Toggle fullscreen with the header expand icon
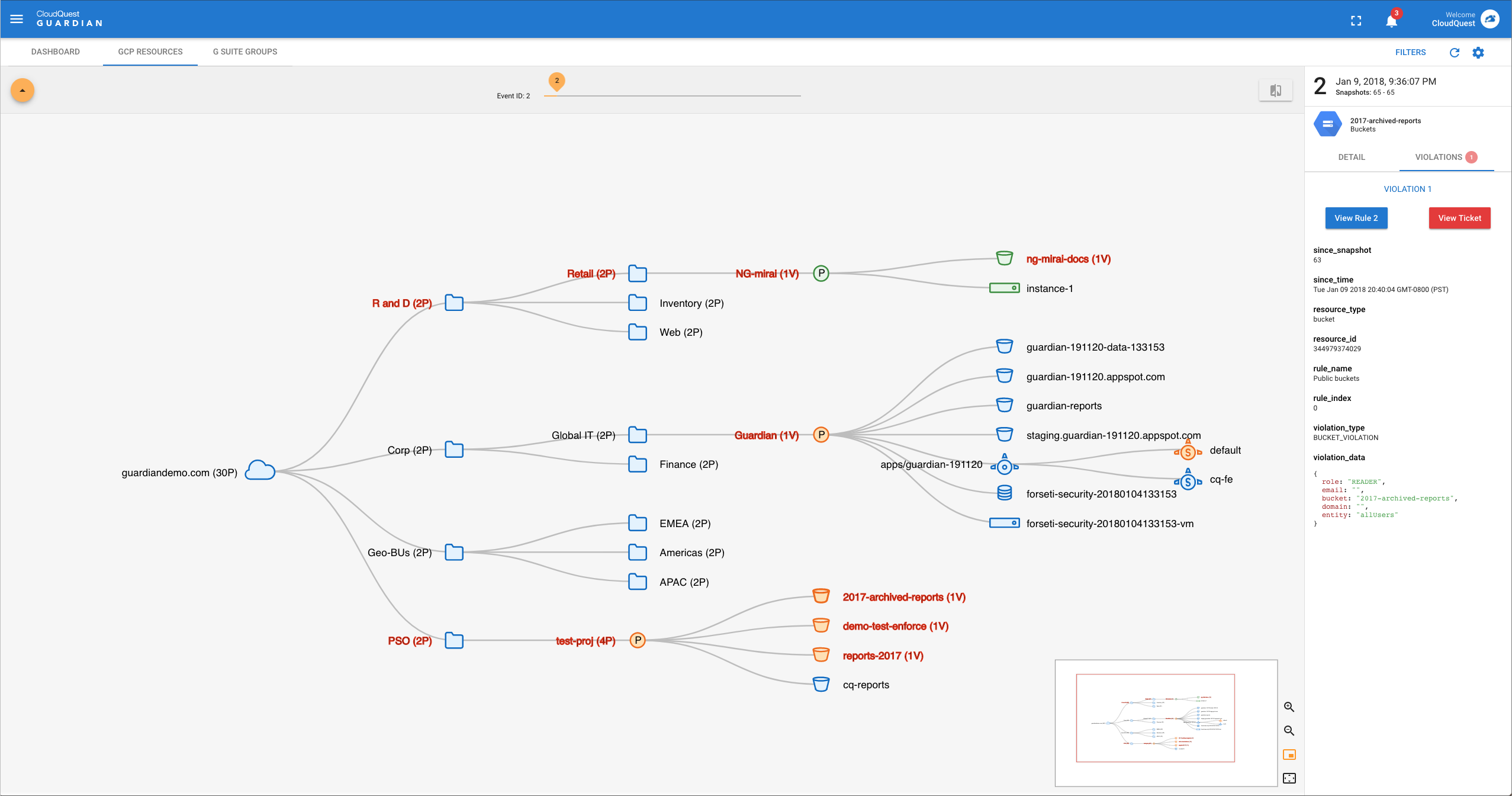 coord(1356,20)
